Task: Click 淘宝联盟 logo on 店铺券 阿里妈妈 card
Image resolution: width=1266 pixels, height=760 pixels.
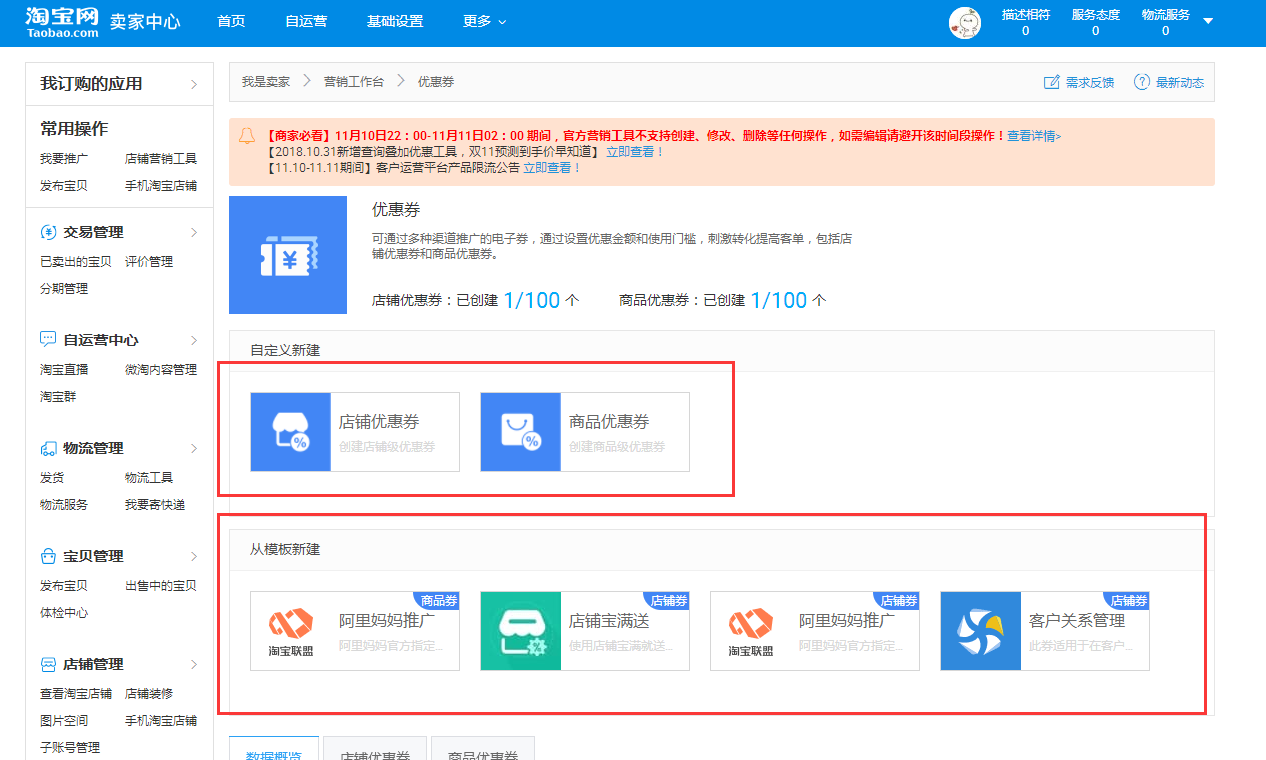Action: pyautogui.click(x=750, y=631)
